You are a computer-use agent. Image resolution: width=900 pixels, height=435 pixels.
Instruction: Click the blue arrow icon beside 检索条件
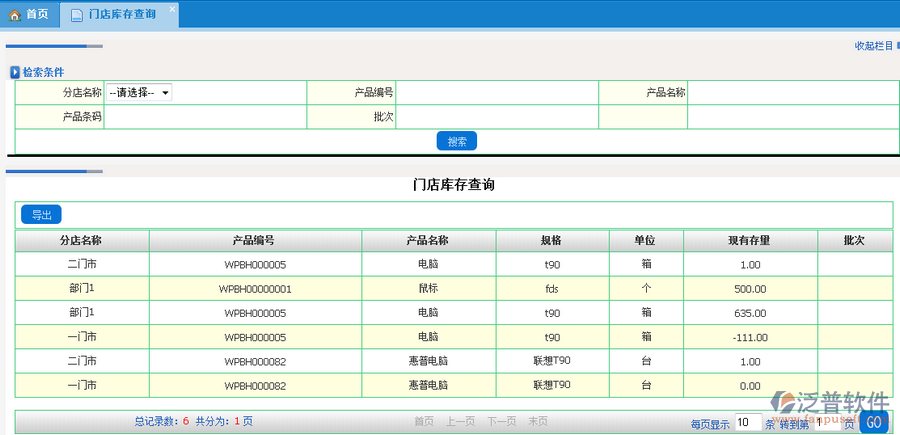[x=15, y=72]
